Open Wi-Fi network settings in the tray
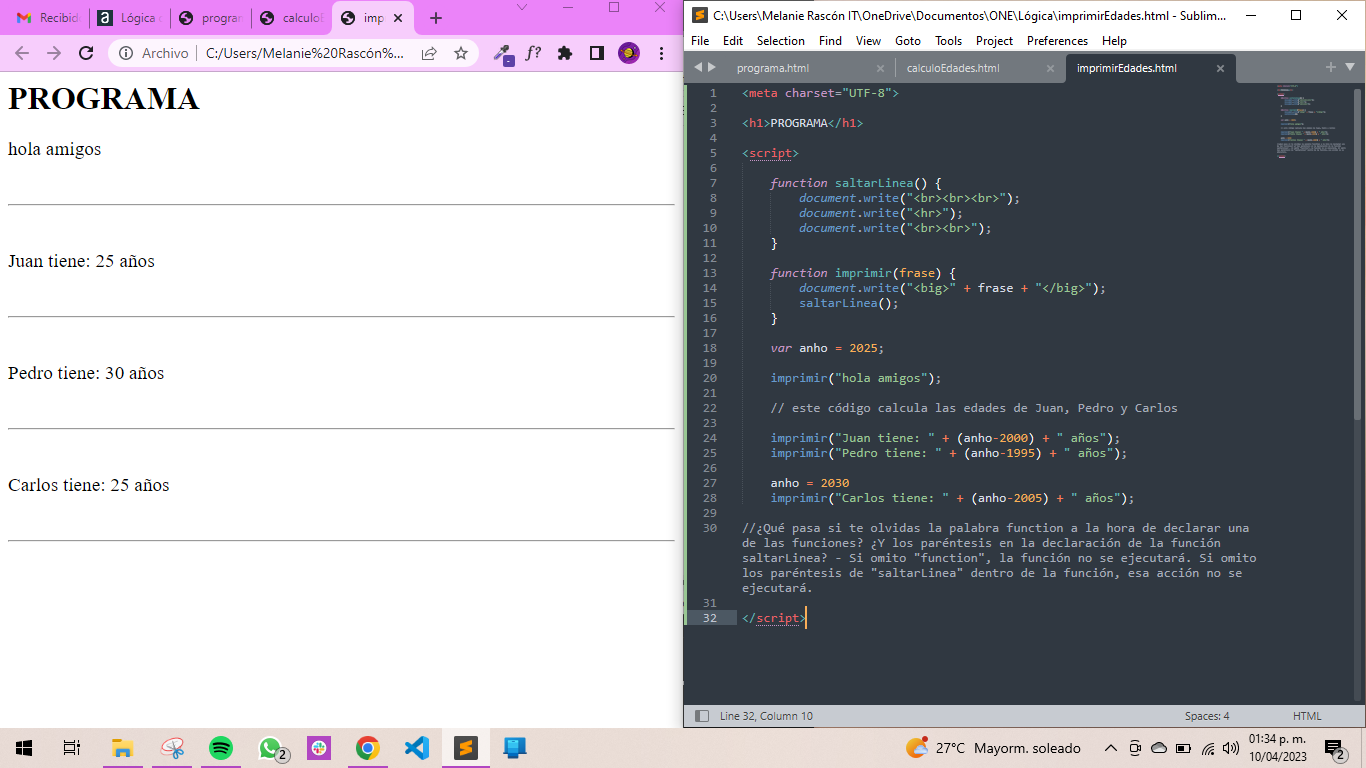Screen dimensions: 1366x768 [1208, 748]
